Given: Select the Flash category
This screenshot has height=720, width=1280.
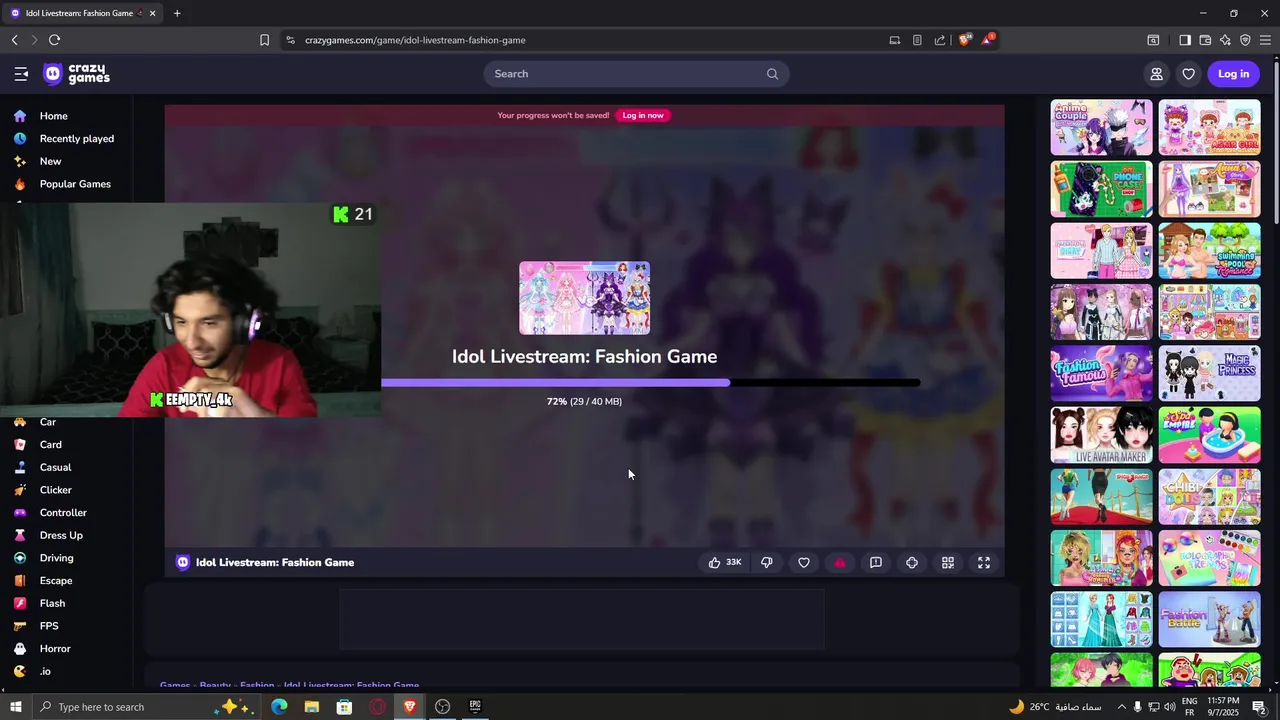Looking at the screenshot, I should click(52, 604).
